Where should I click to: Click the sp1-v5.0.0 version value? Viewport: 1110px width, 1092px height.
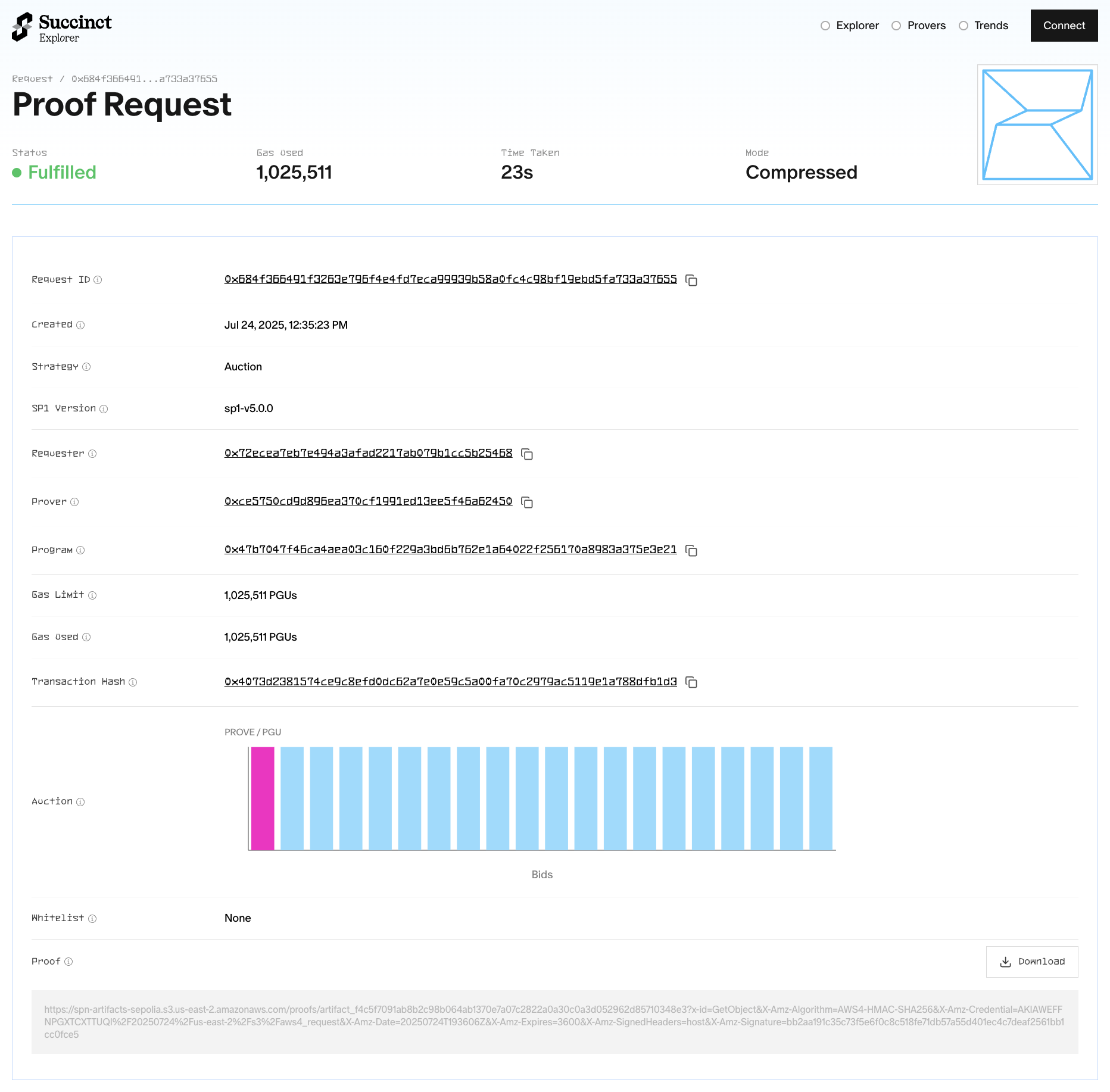pyautogui.click(x=249, y=408)
